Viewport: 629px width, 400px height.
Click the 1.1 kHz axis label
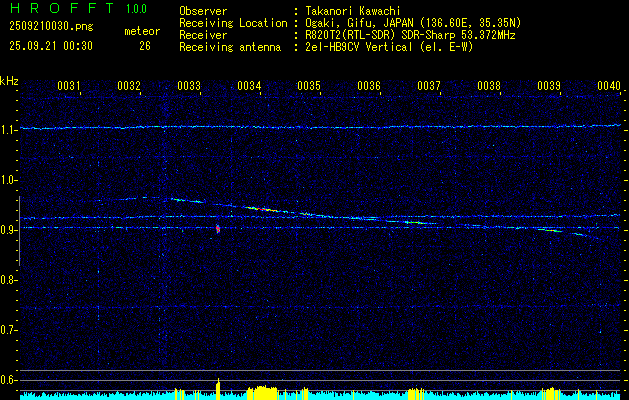coord(9,130)
